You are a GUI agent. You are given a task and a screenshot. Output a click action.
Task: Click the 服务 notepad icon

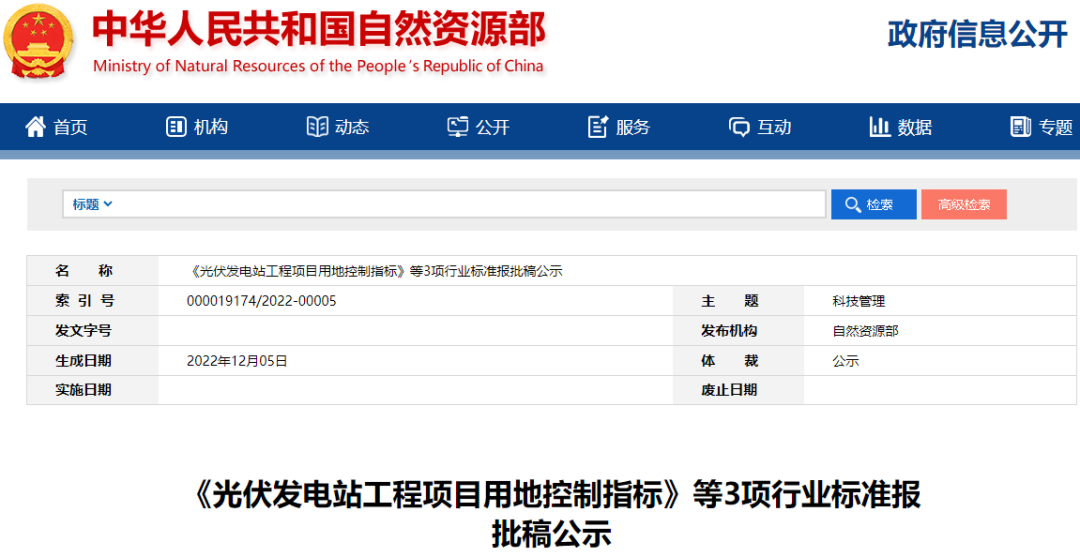point(598,127)
